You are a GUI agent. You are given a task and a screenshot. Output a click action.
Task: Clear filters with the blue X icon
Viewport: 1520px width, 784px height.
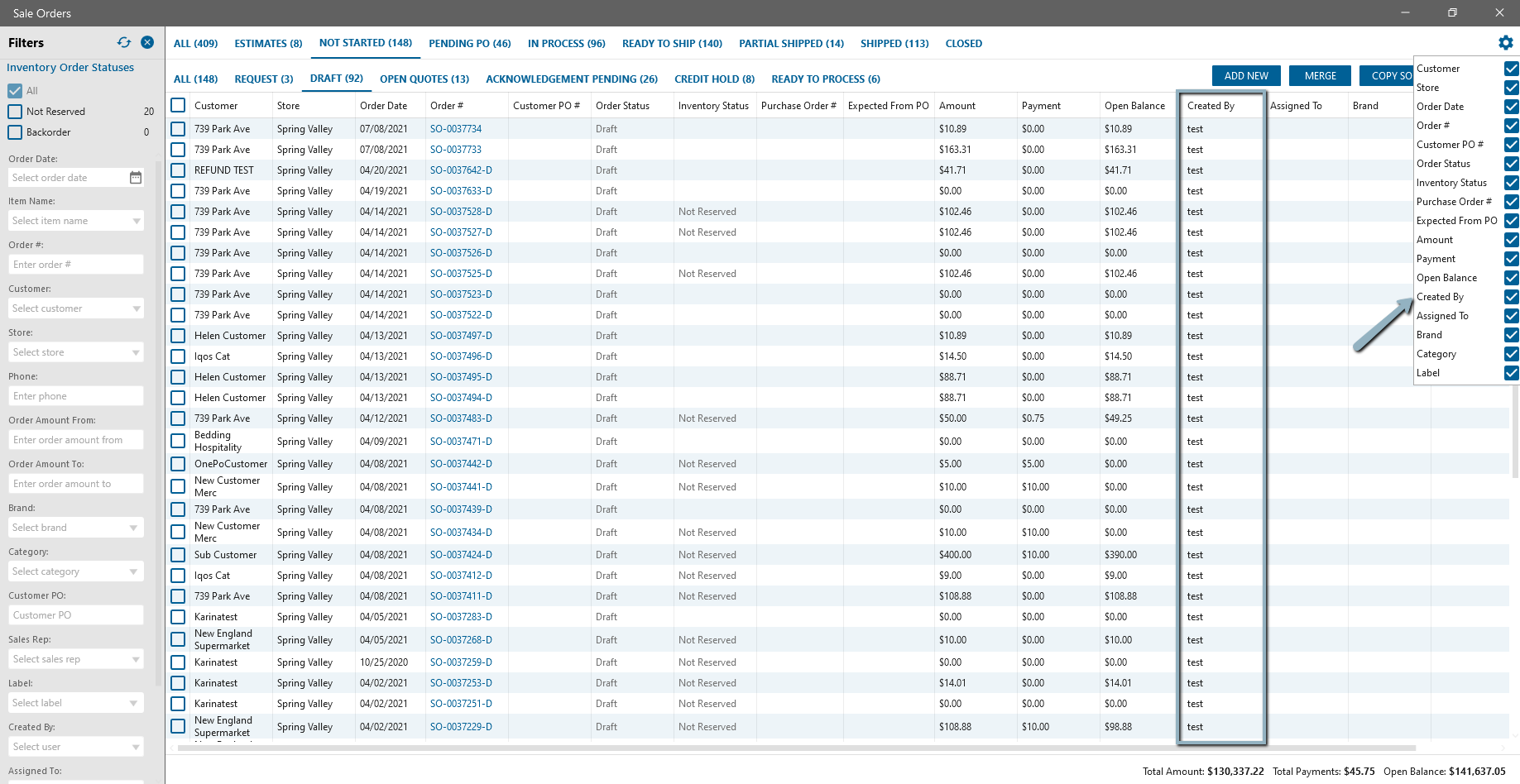coord(147,42)
